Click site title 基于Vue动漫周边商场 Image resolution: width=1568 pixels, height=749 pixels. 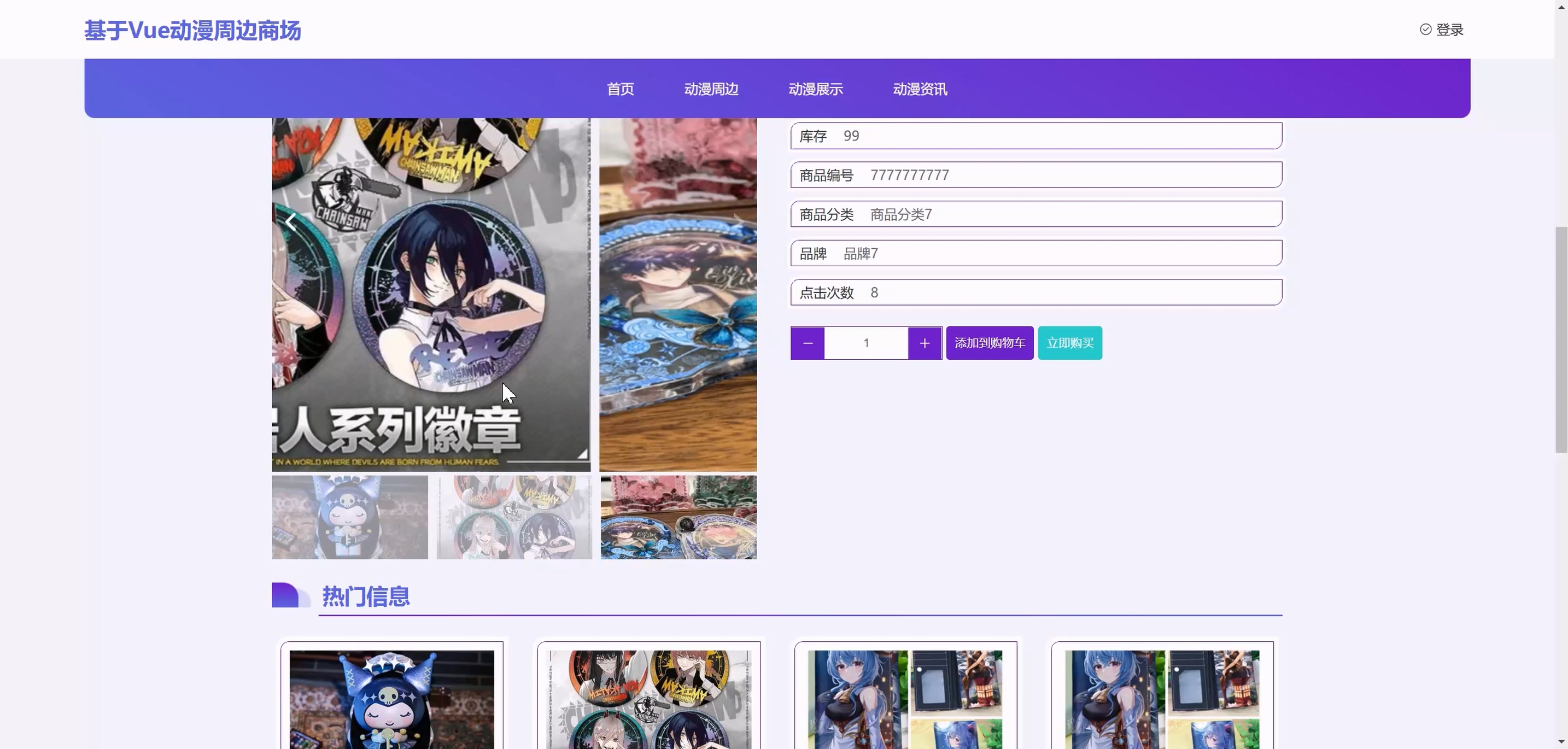(192, 31)
